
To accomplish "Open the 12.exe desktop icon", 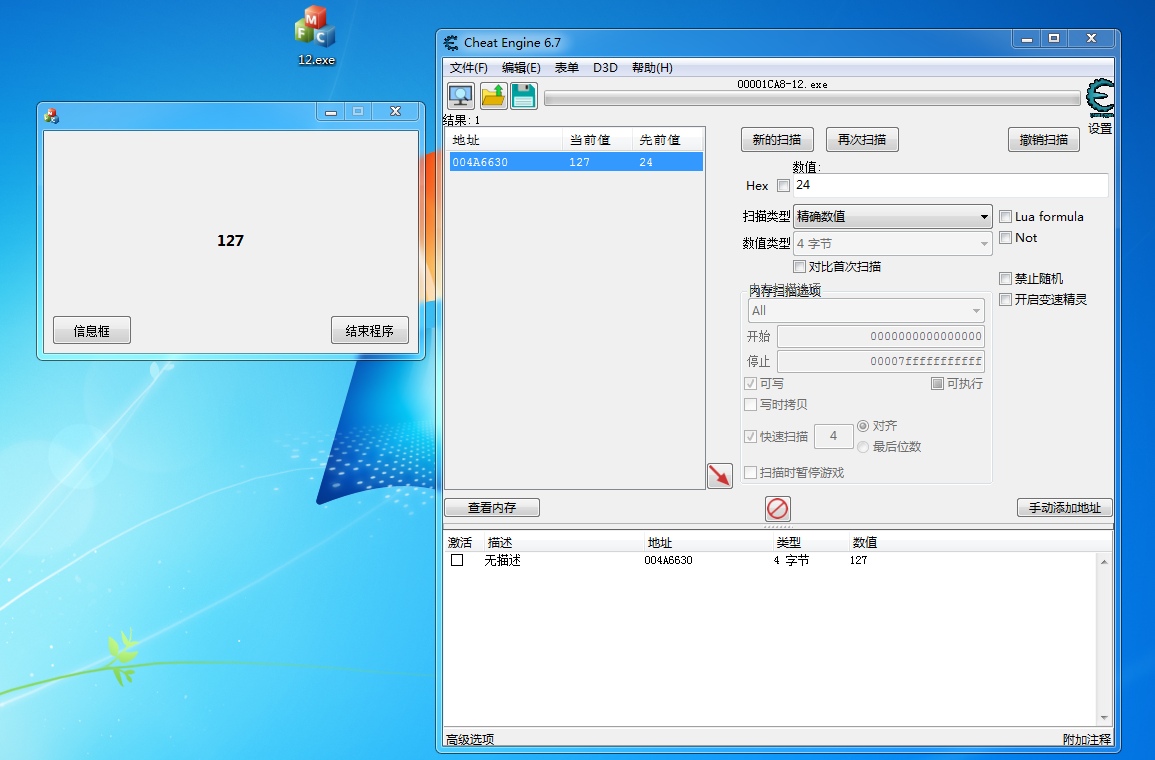I will (x=316, y=37).
